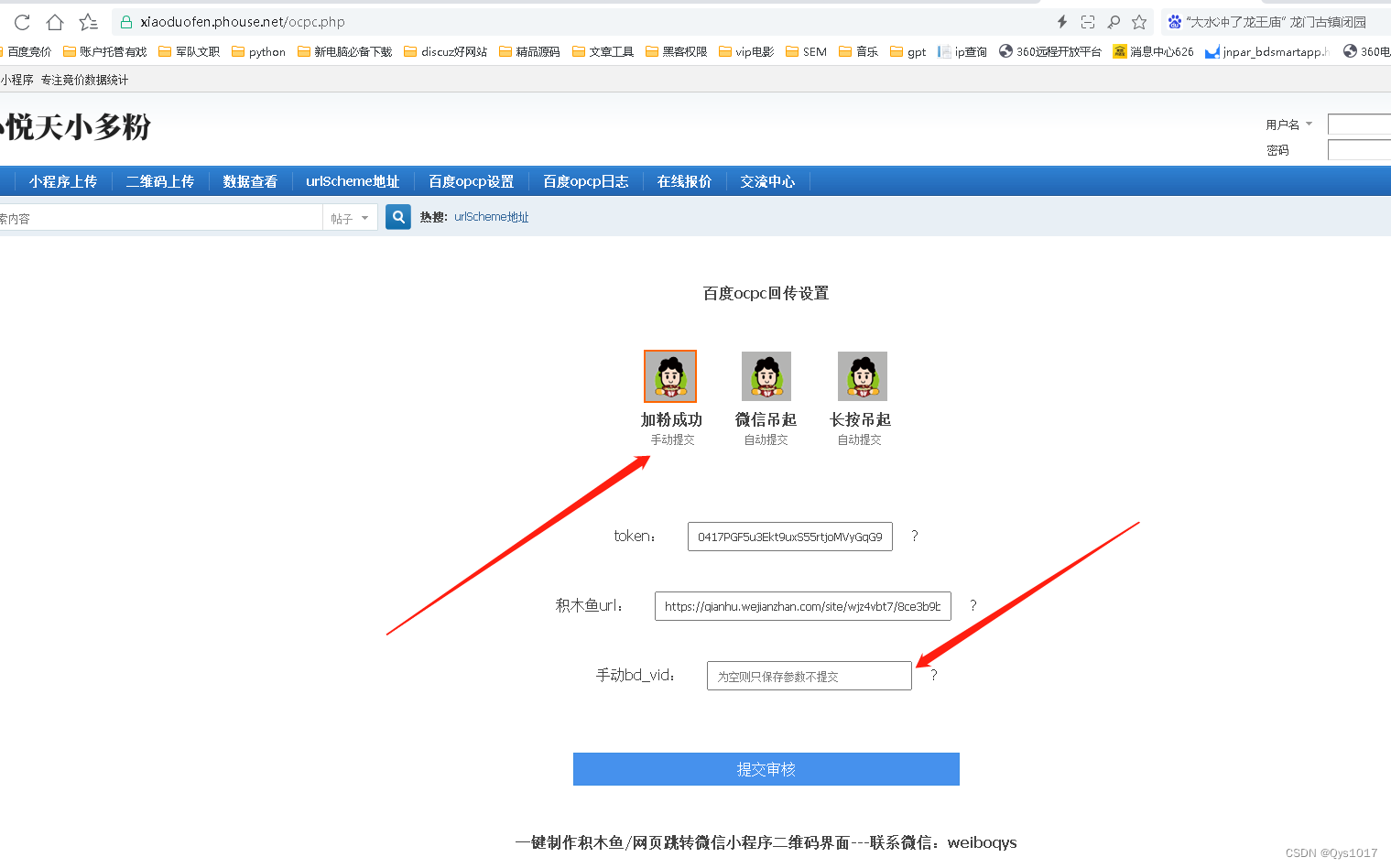The width and height of the screenshot is (1391, 868).
Task: Open the gpt bookmark folder
Action: point(907,52)
